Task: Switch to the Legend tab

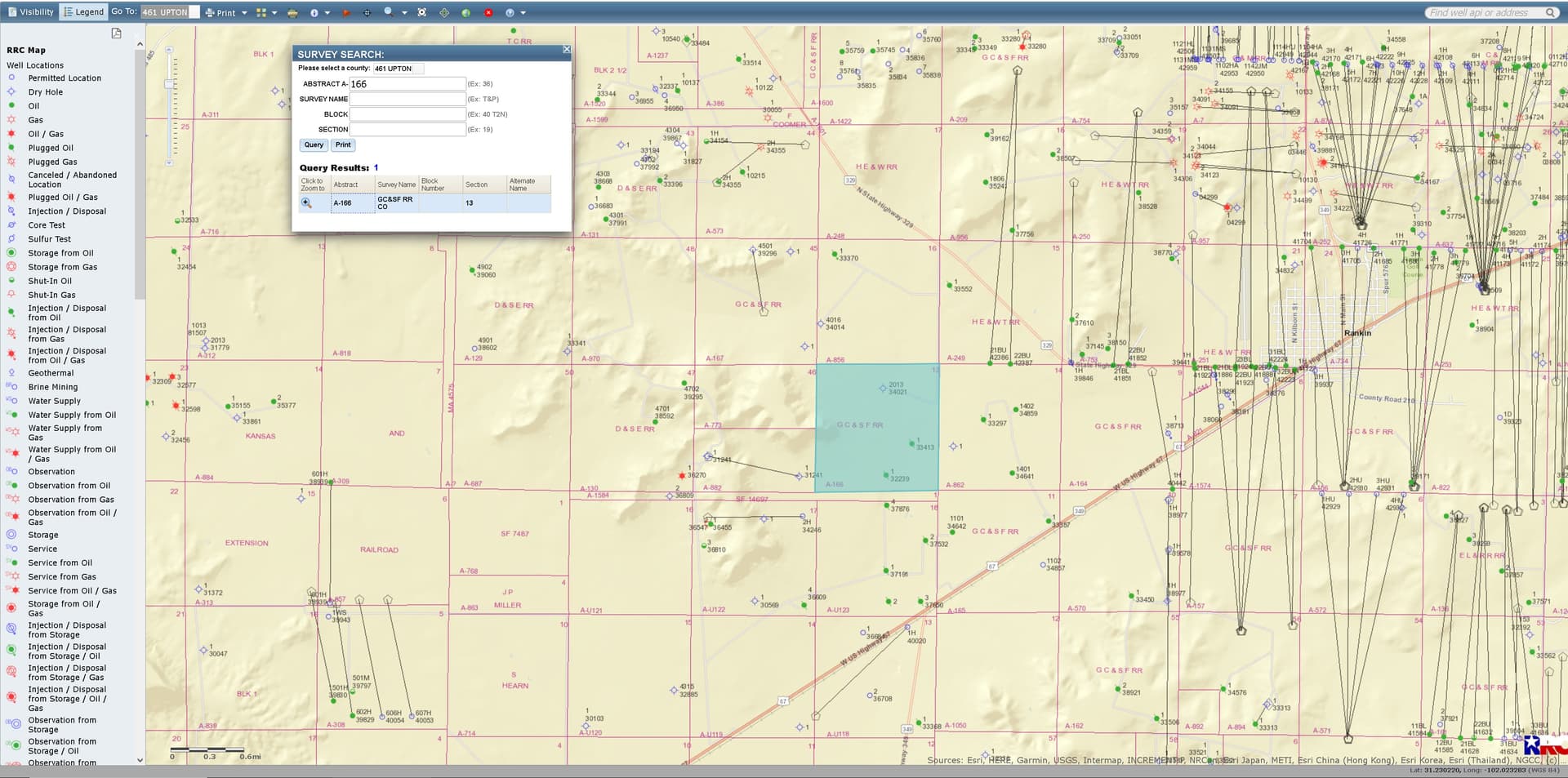Action: pyautogui.click(x=84, y=12)
